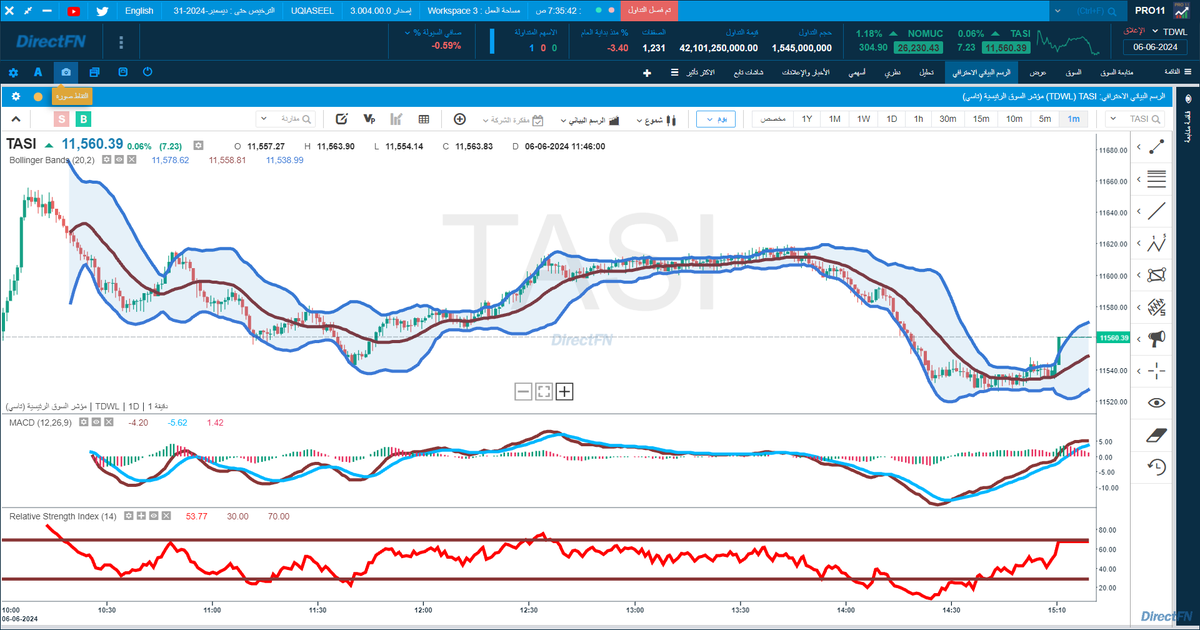1200x630 pixels.
Task: Open the data table grid icon
Action: tap(424, 119)
